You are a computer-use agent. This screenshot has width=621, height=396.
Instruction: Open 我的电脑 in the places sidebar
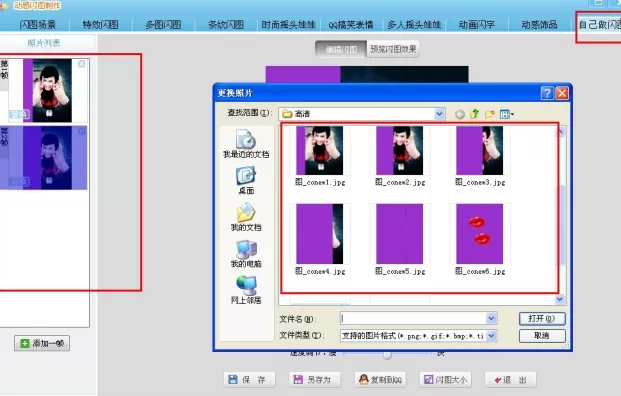click(246, 253)
